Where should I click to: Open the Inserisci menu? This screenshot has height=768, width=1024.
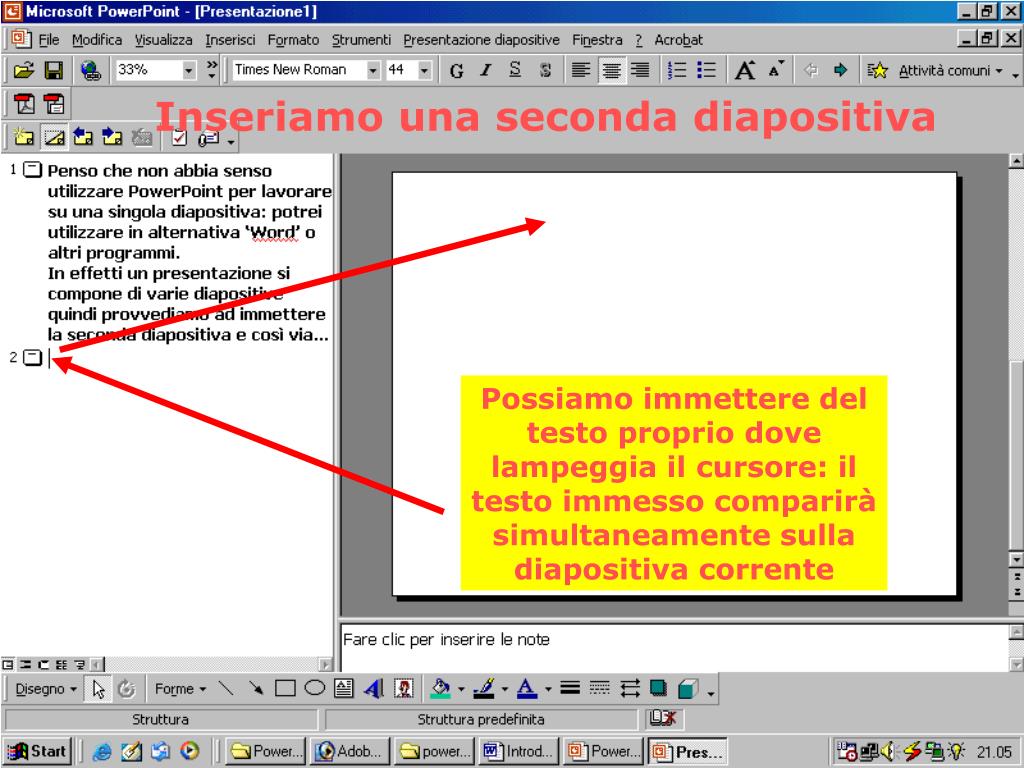(x=230, y=40)
